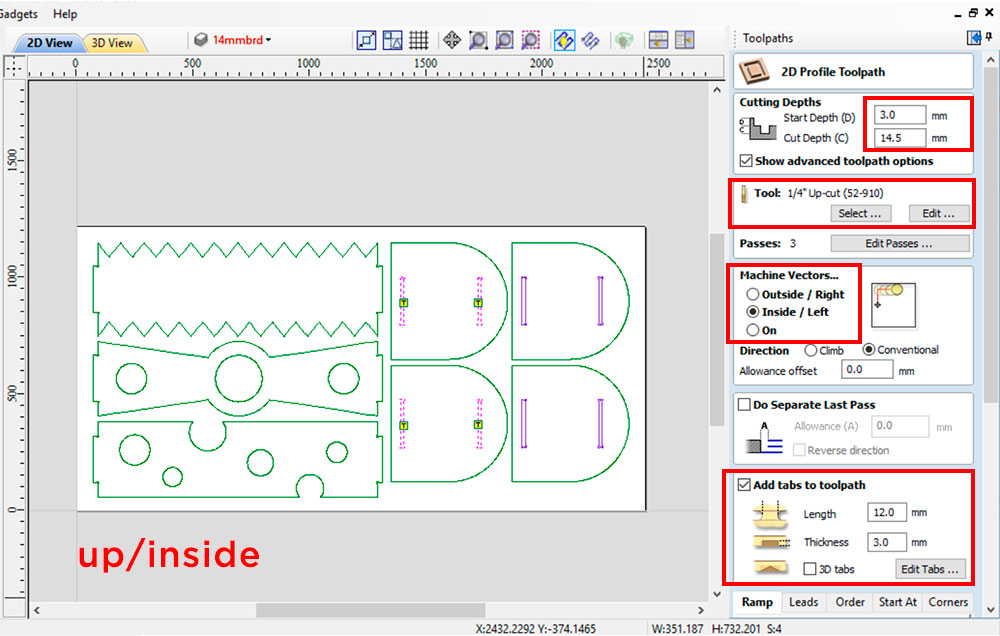Open the Help menu
Image resolution: width=1000 pixels, height=636 pixels.
coord(64,13)
